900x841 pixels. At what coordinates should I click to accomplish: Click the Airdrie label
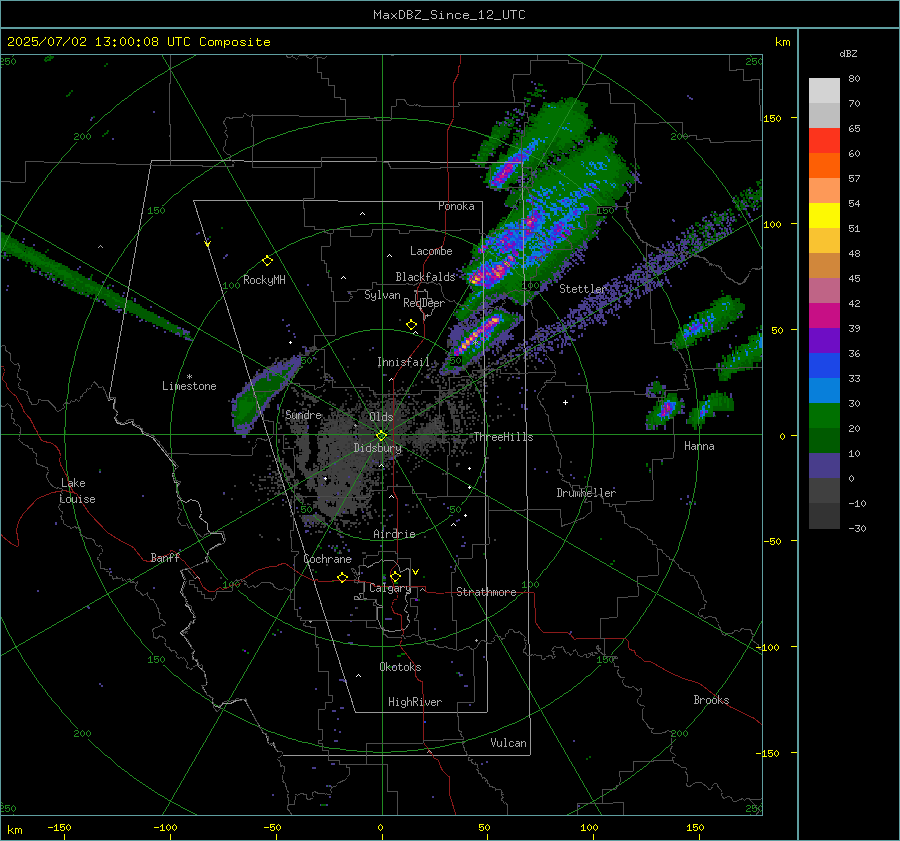point(394,534)
